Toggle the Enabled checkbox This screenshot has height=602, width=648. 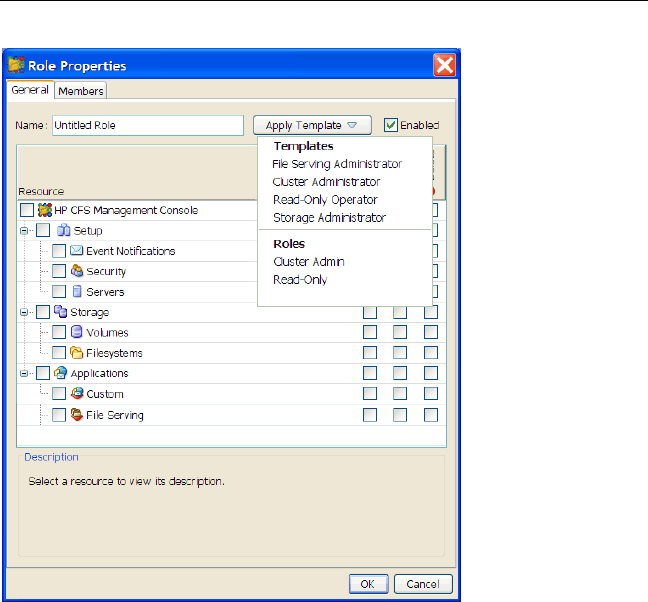point(391,126)
